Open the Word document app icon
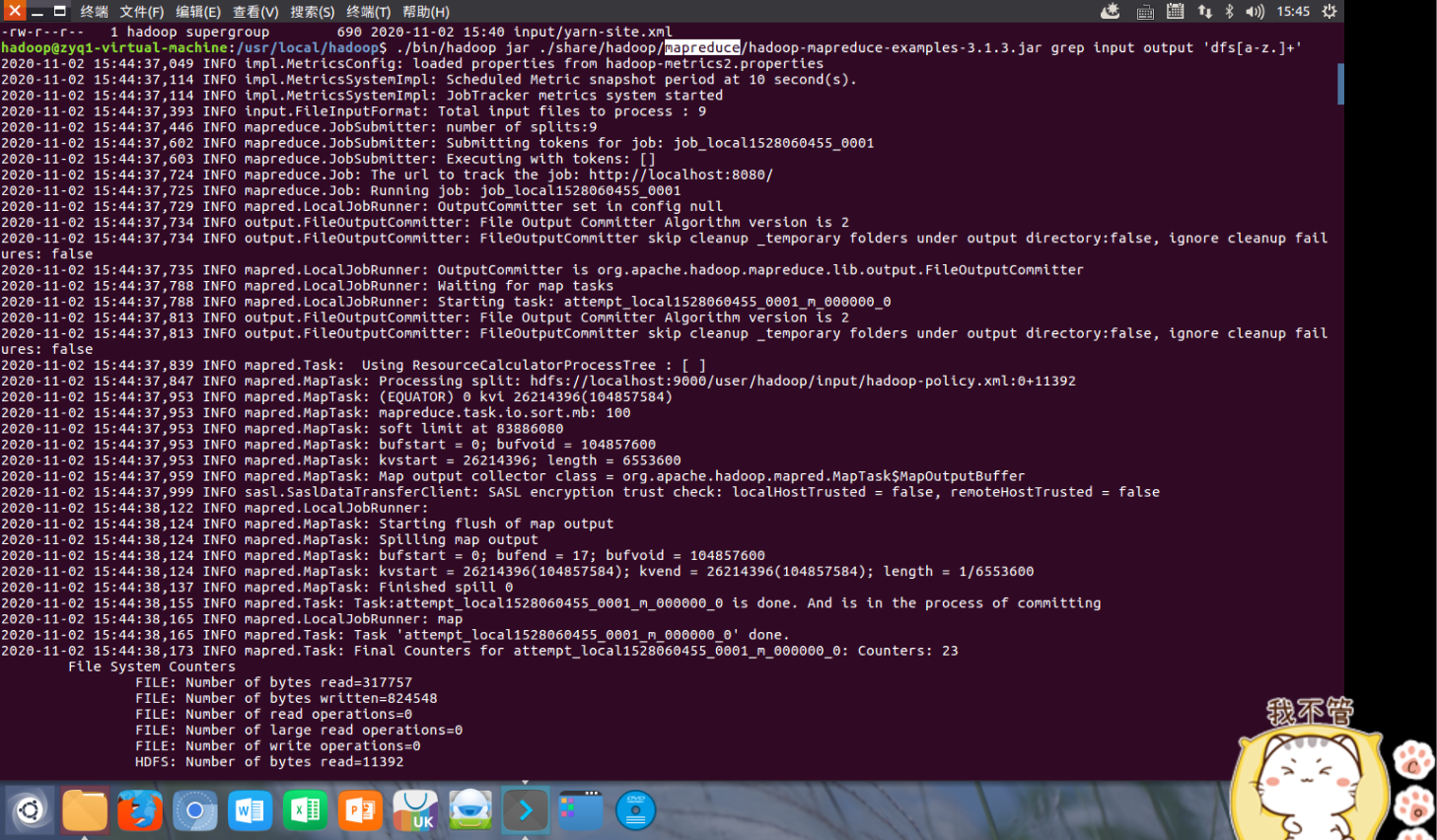Image resolution: width=1437 pixels, height=840 pixels. pyautogui.click(x=251, y=810)
